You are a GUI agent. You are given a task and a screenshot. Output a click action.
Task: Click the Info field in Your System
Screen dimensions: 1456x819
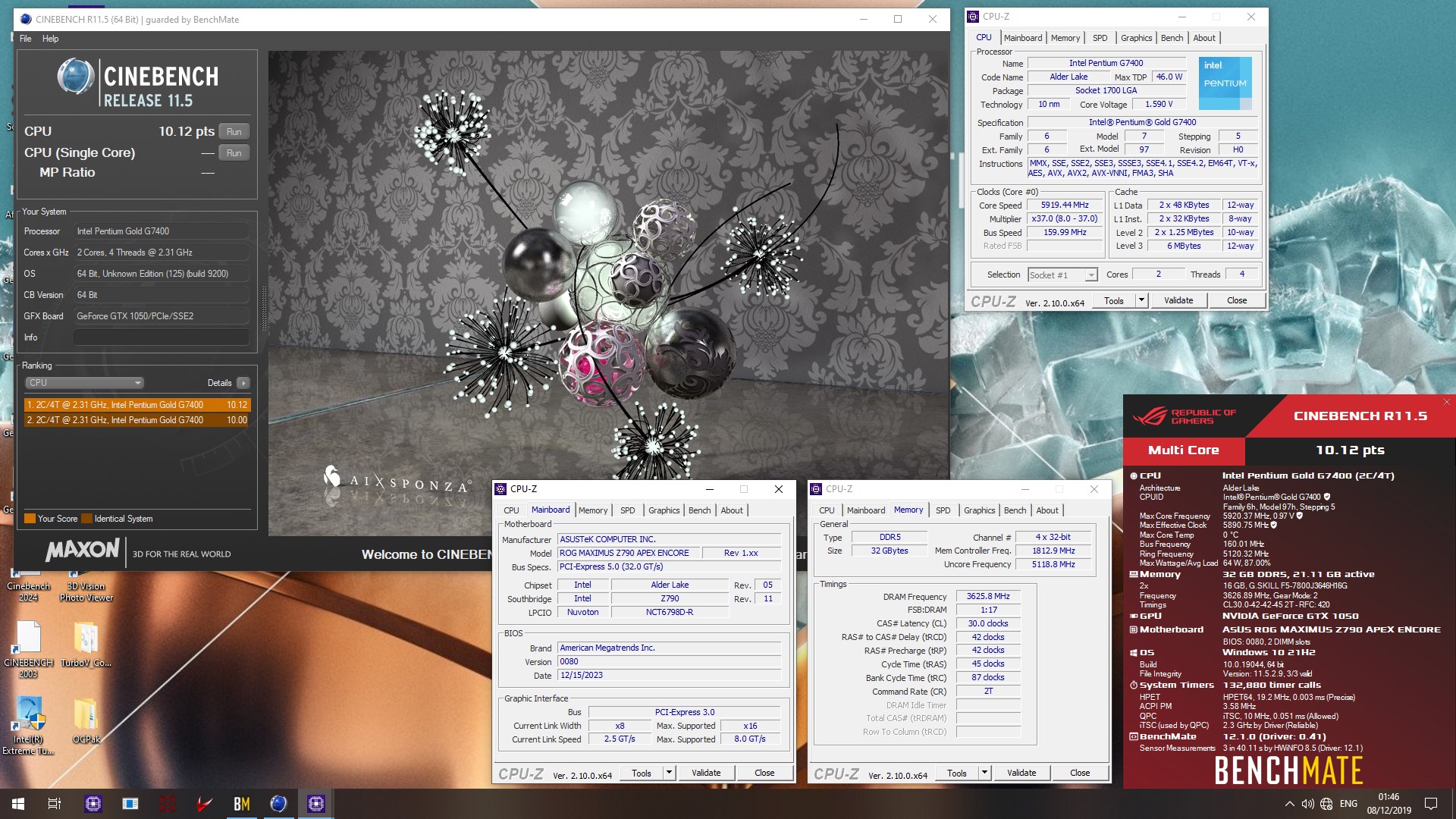coord(162,337)
